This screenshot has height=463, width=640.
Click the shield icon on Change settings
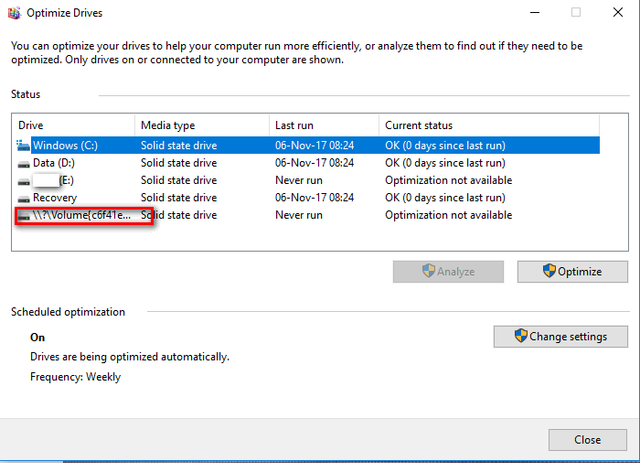click(x=521, y=336)
